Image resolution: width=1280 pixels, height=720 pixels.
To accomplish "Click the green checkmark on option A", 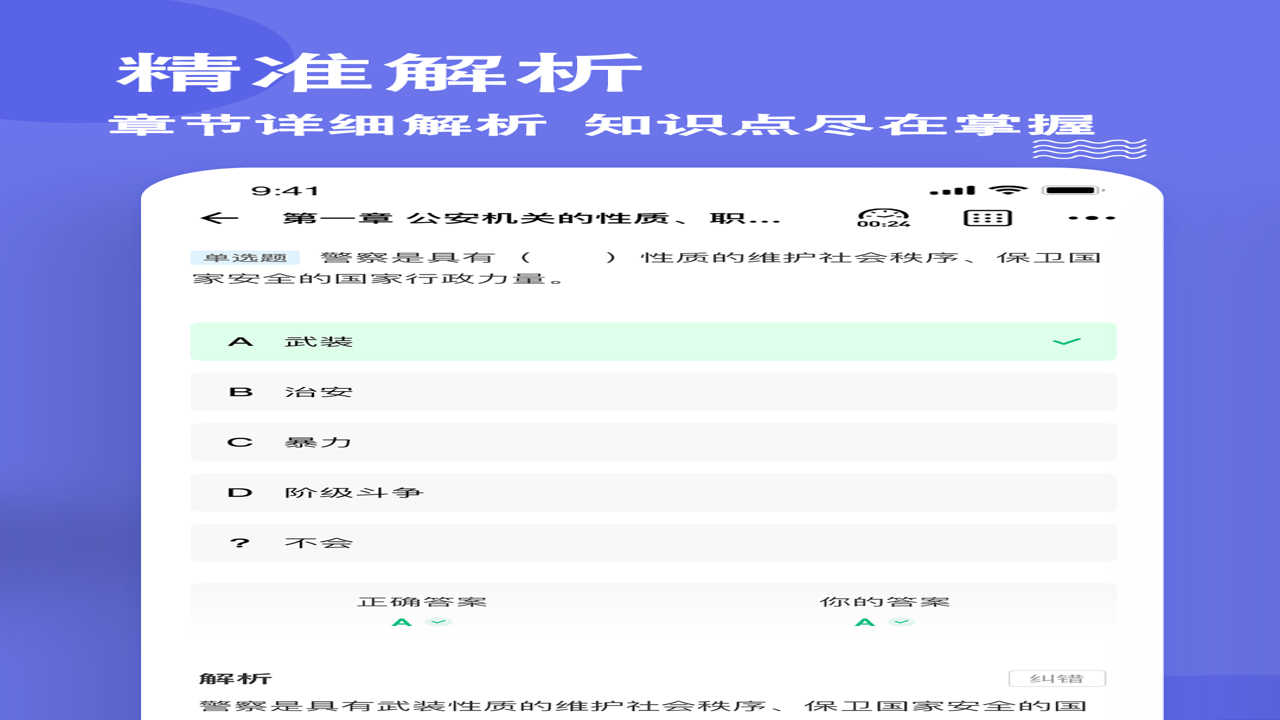I will tap(1067, 342).
